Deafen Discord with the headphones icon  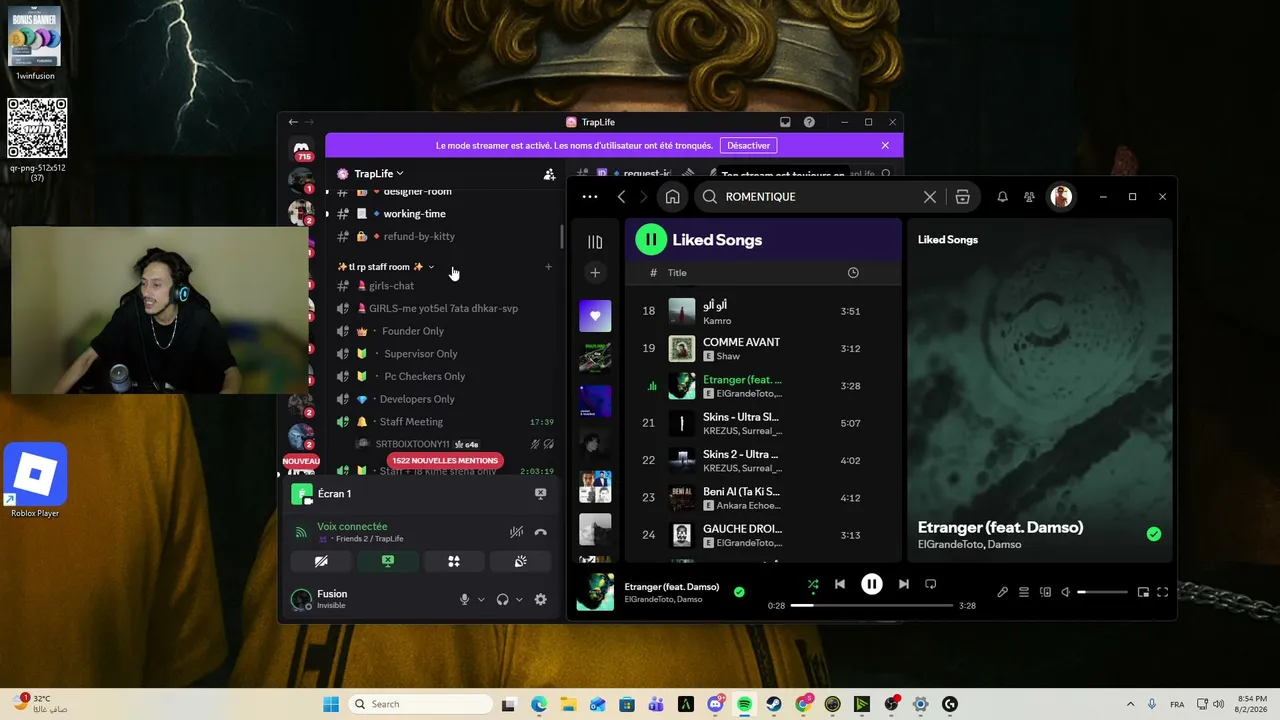click(x=502, y=600)
